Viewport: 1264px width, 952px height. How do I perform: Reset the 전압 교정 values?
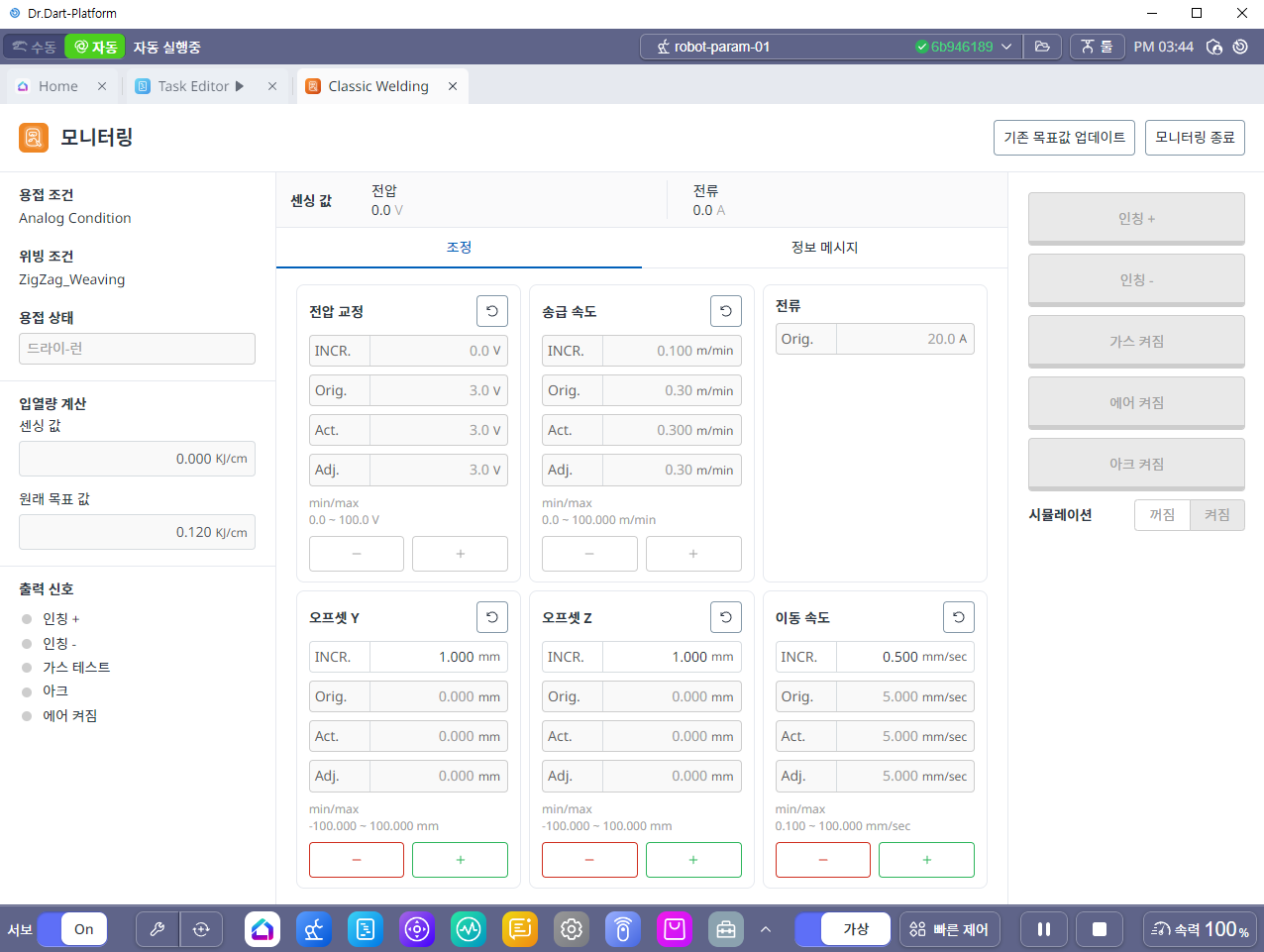(492, 311)
